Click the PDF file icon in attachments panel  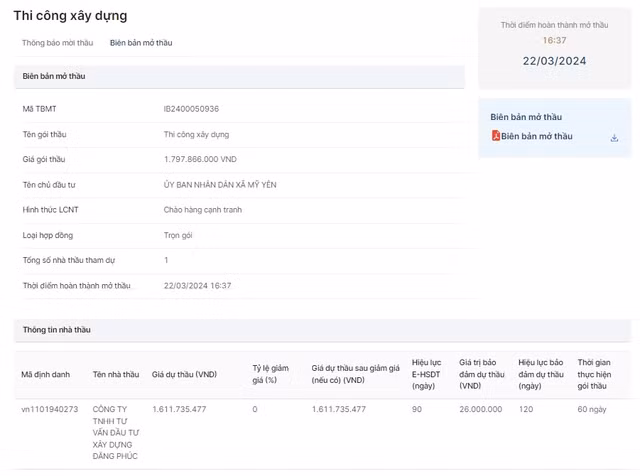click(x=495, y=136)
